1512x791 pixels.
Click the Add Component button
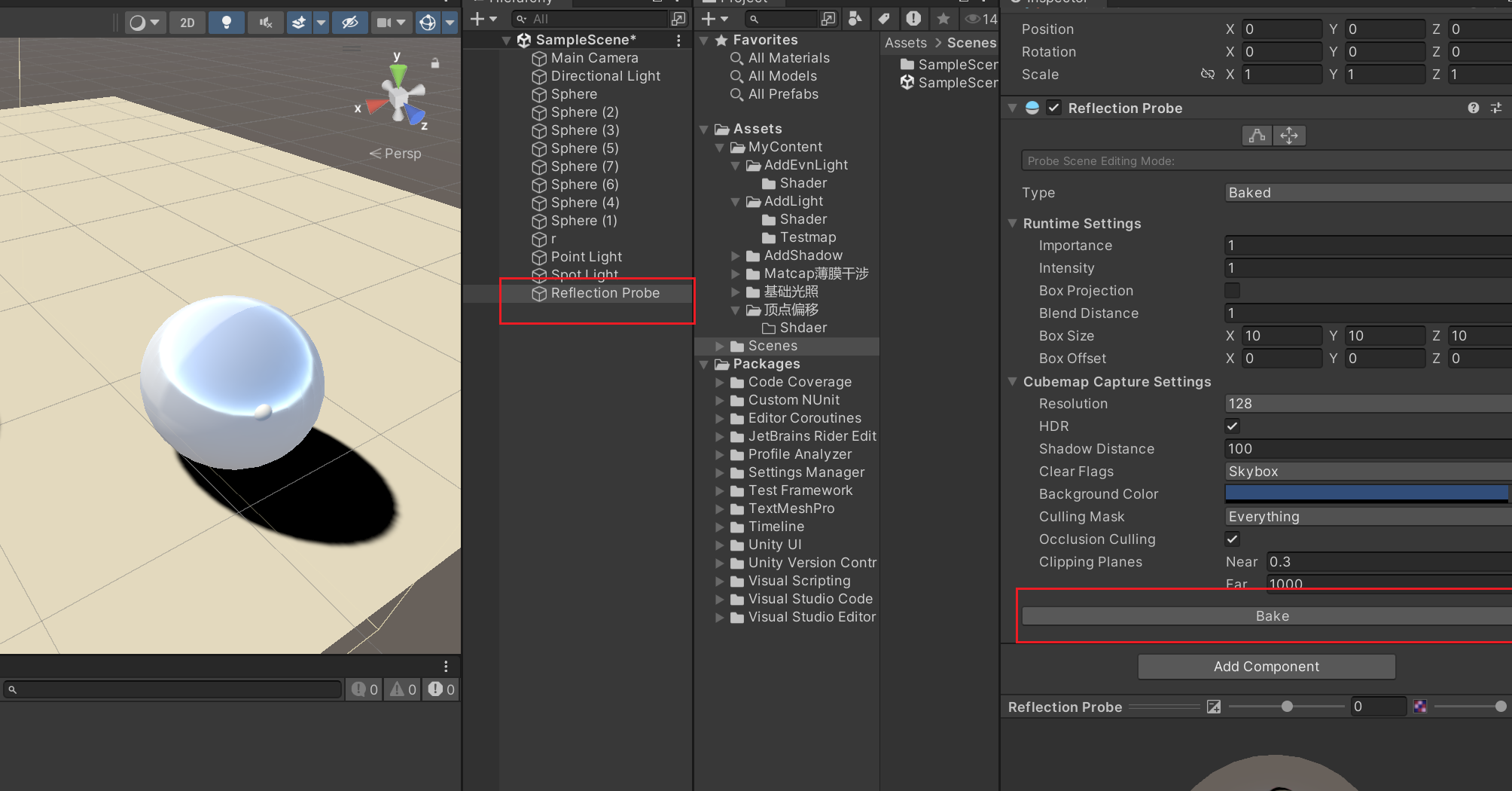pyautogui.click(x=1266, y=667)
